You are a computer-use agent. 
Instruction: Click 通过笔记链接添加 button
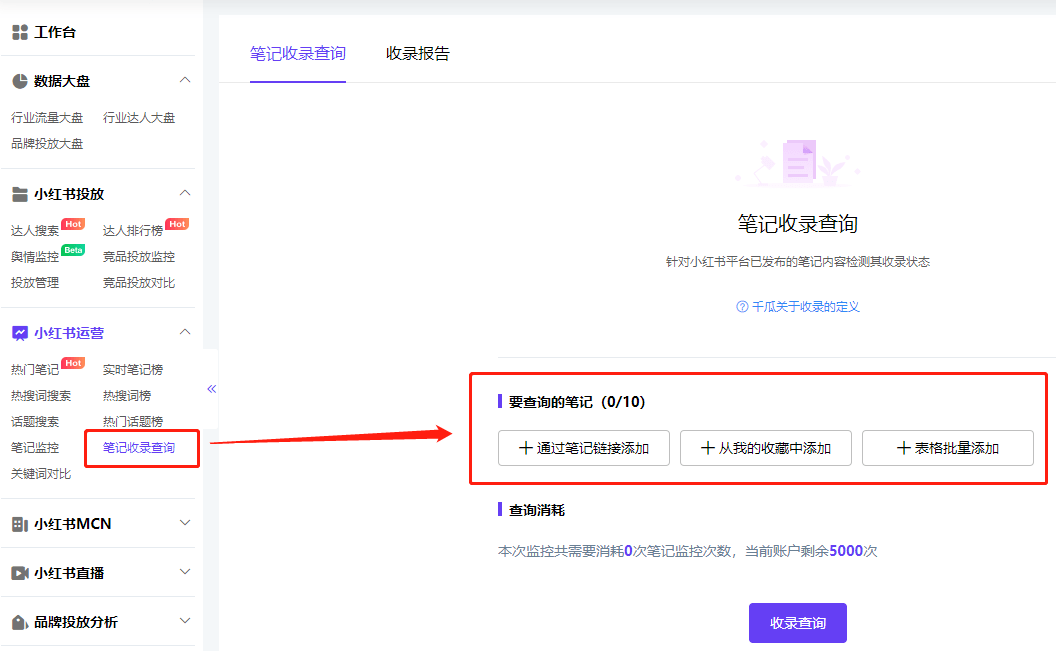(x=584, y=448)
